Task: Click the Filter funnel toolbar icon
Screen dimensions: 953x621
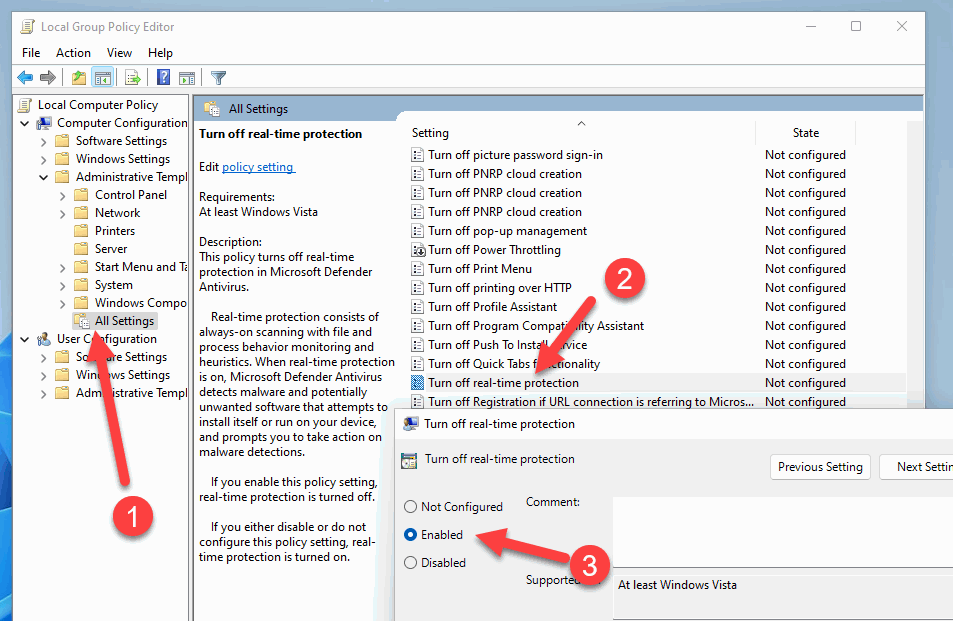Action: coord(218,78)
